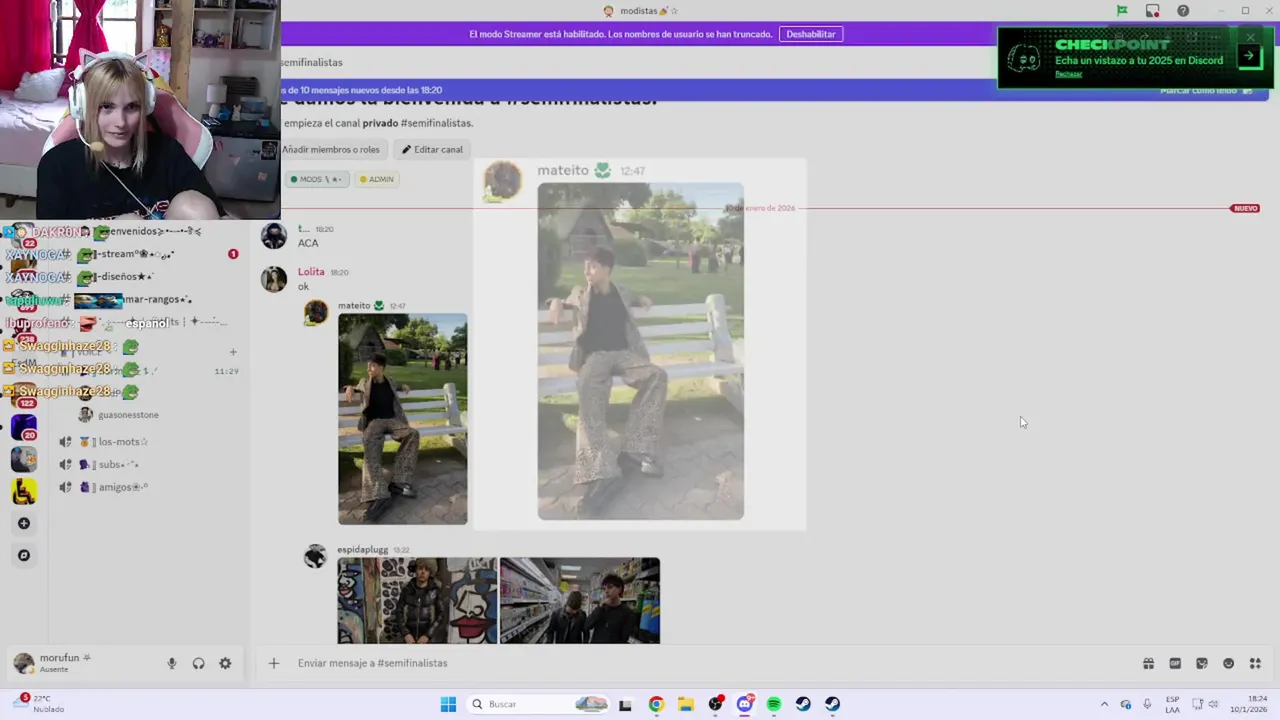This screenshot has width=1280, height=720.
Task: Click the Editar canal button
Action: point(432,150)
